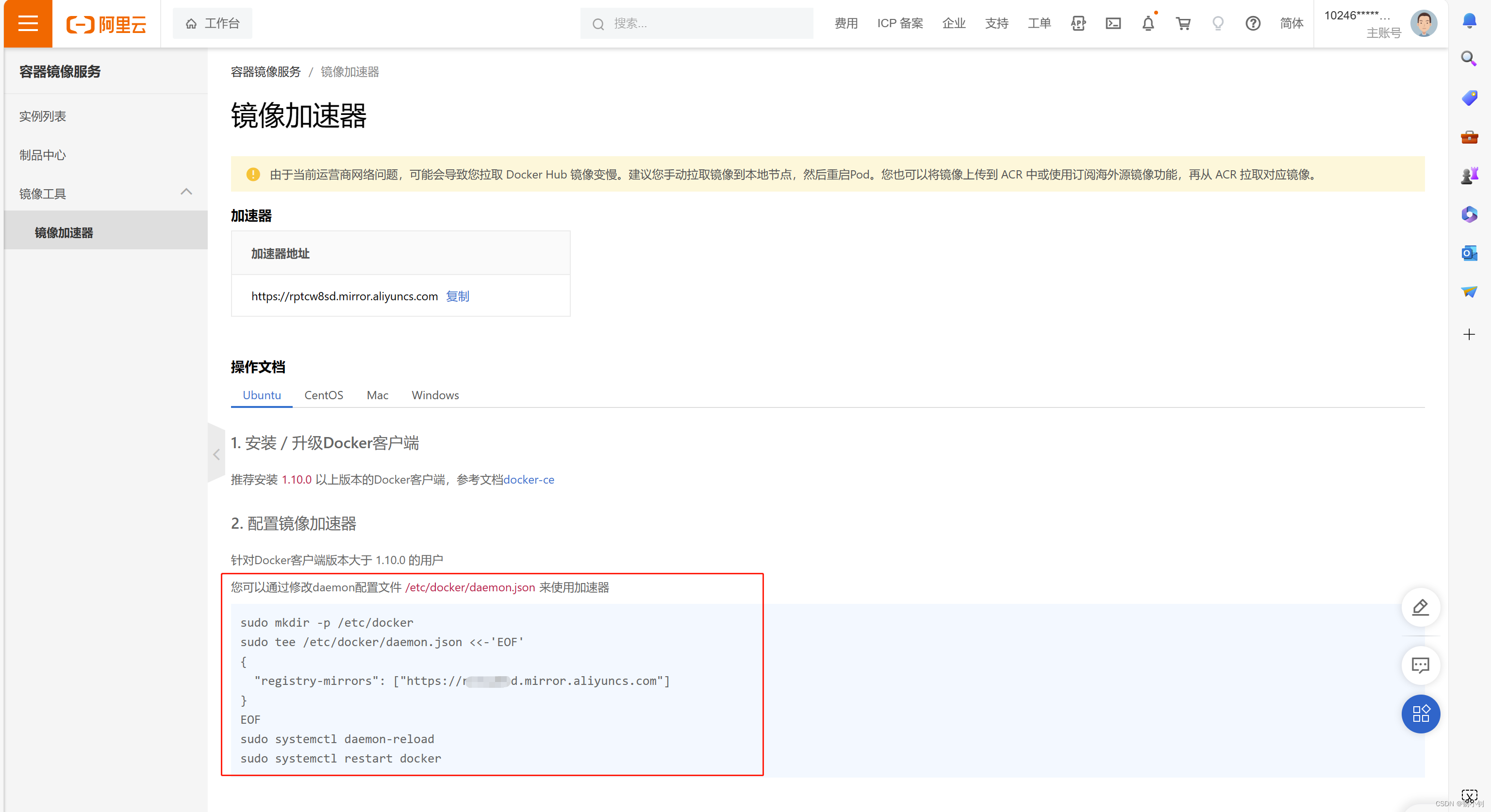Click the pencil edit floating button
Image resolution: width=1491 pixels, height=812 pixels.
pos(1421,607)
